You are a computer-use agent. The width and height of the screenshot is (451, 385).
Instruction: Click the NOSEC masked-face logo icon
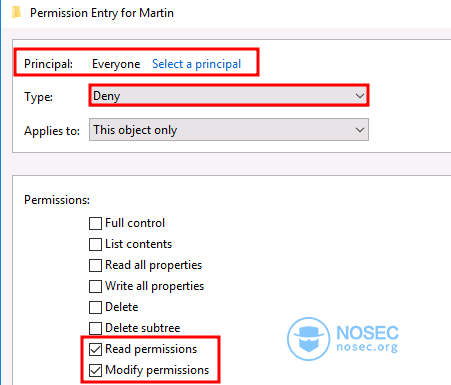(309, 339)
